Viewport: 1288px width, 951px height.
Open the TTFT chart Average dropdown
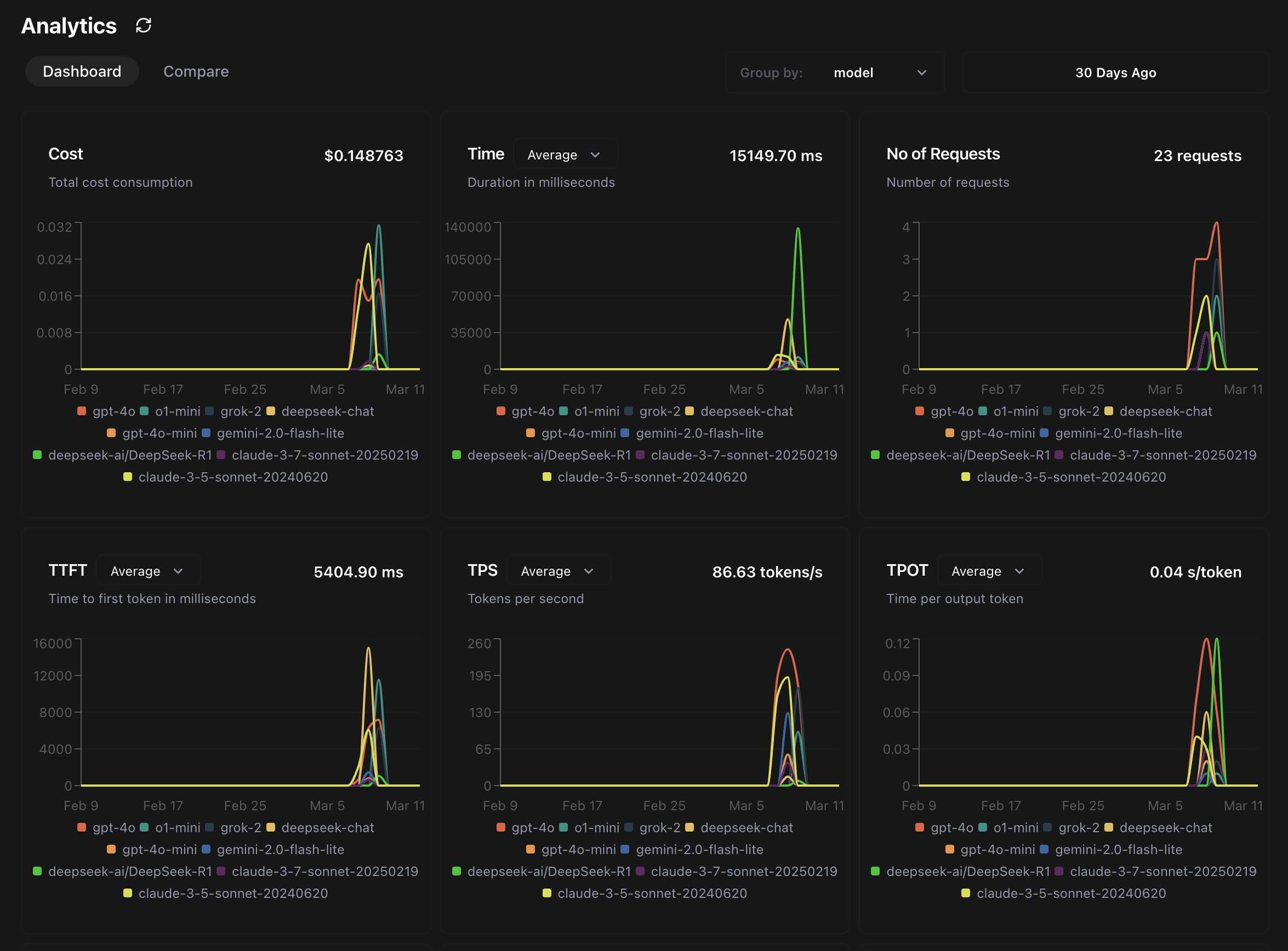coord(148,570)
